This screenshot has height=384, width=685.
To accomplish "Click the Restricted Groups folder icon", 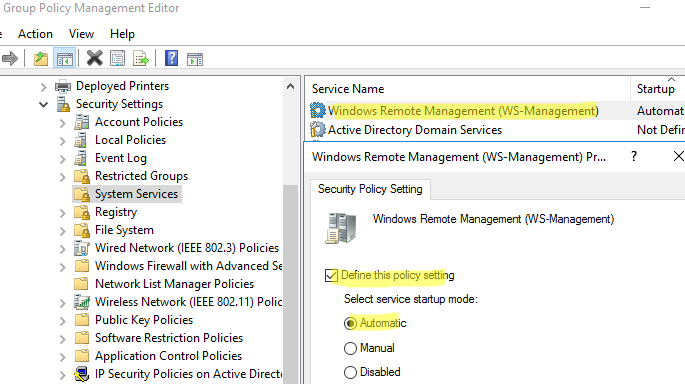I will click(82, 176).
